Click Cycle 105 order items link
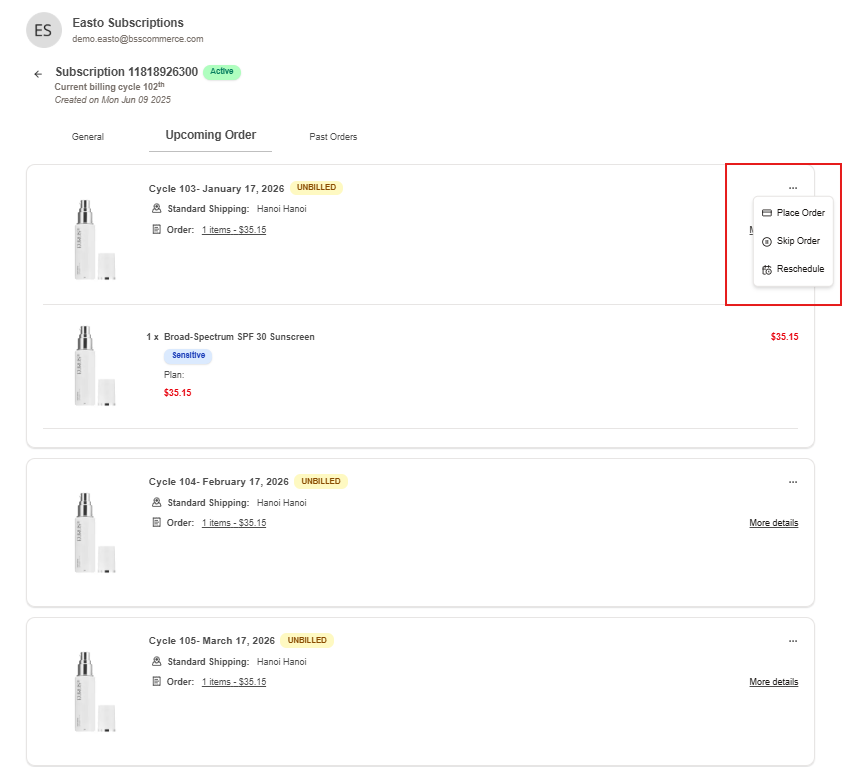Screen dimensions: 847x767 (x=233, y=682)
